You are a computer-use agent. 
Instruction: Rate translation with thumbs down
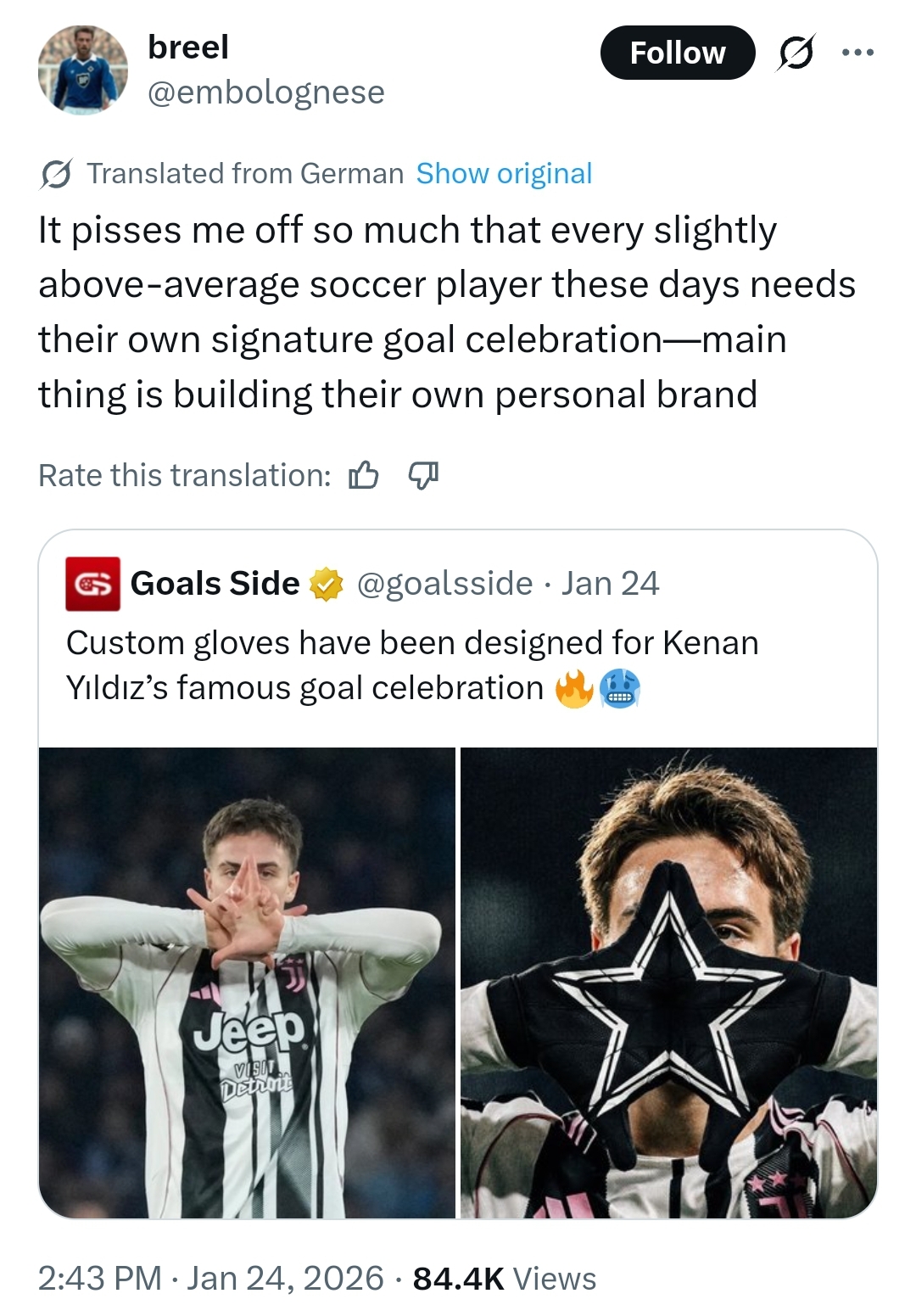tap(423, 475)
